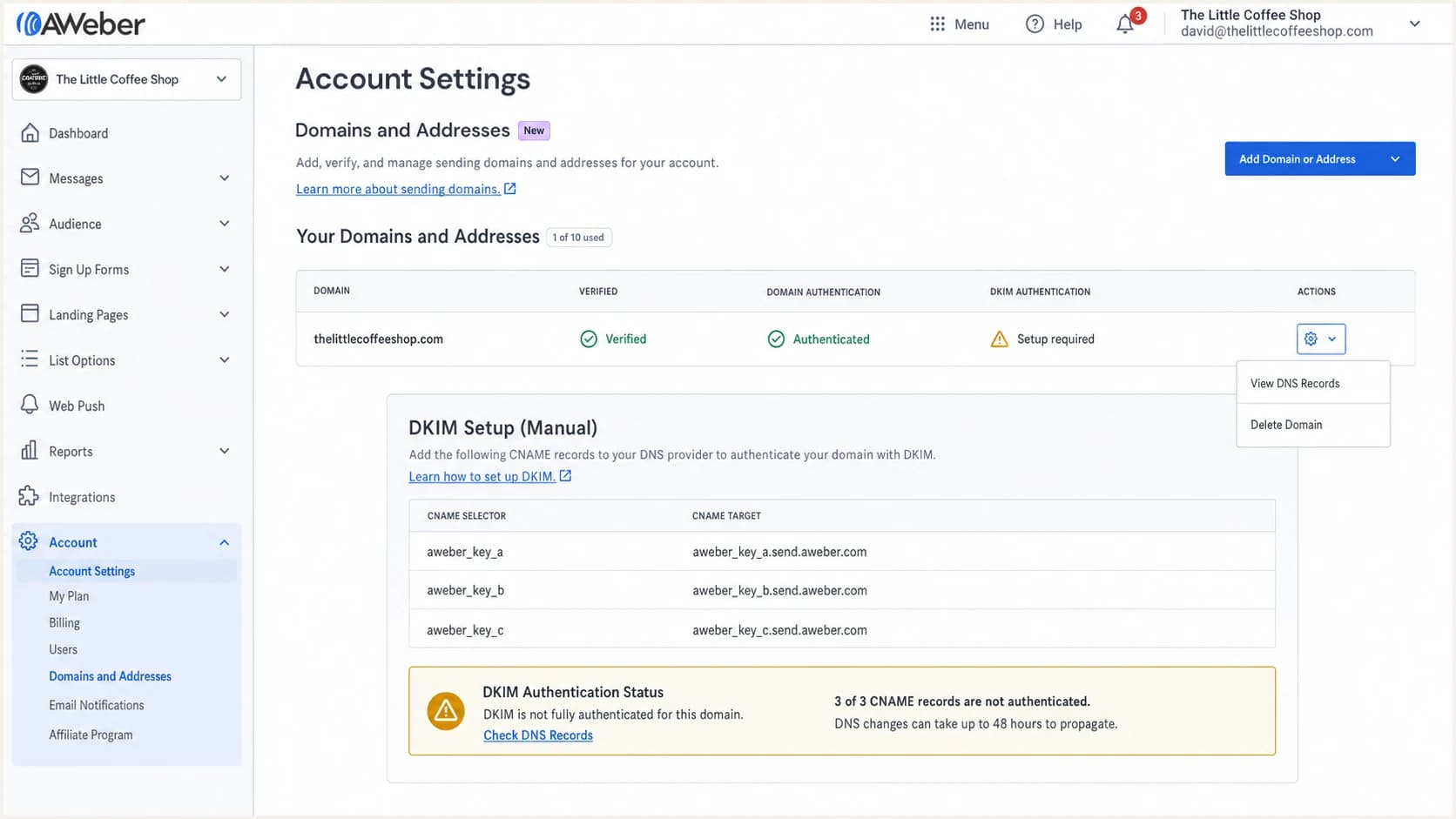Click the Integrations puzzle icon
1456x819 pixels.
point(29,496)
